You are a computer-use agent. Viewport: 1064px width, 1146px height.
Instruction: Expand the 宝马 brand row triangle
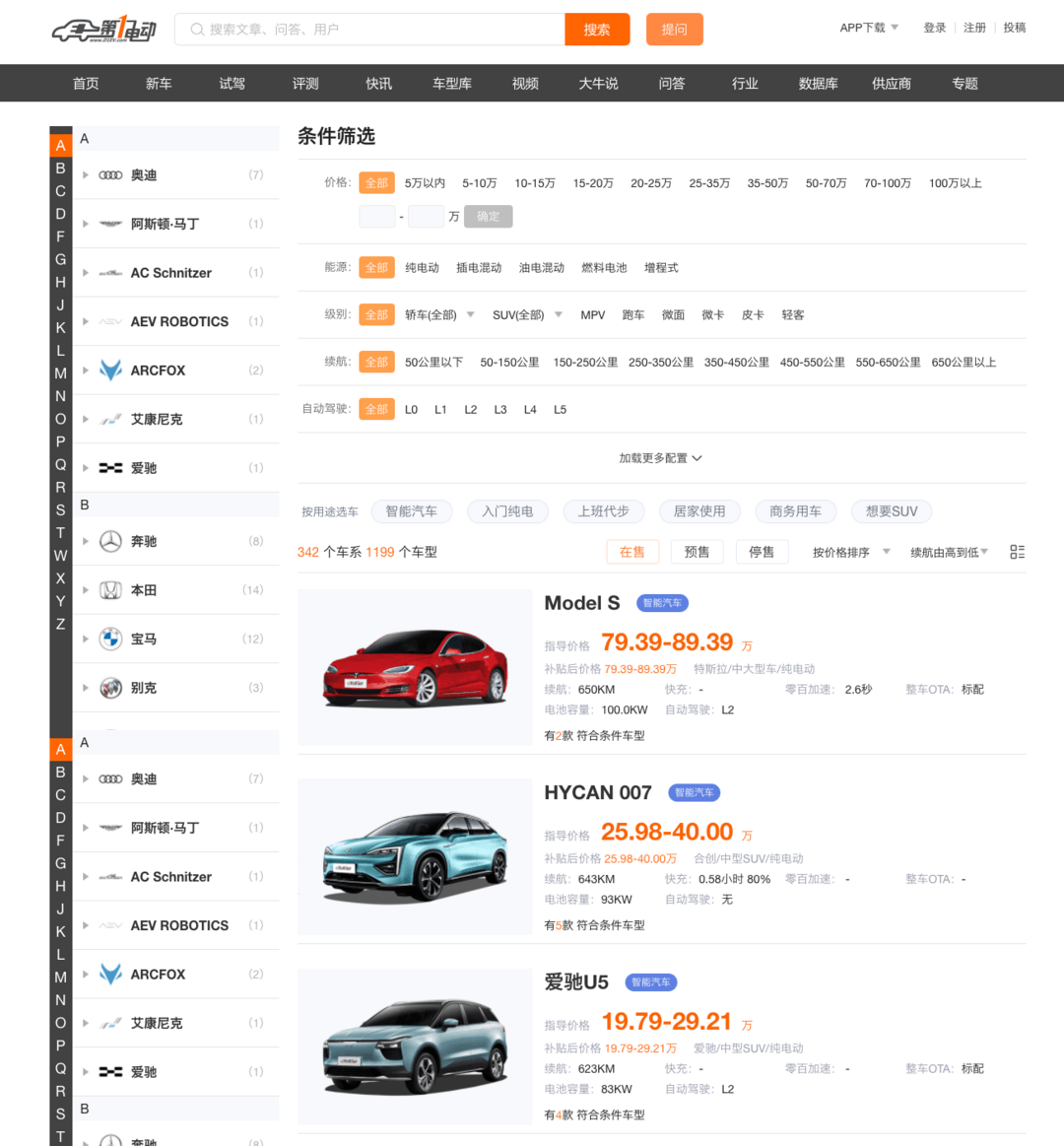(86, 639)
